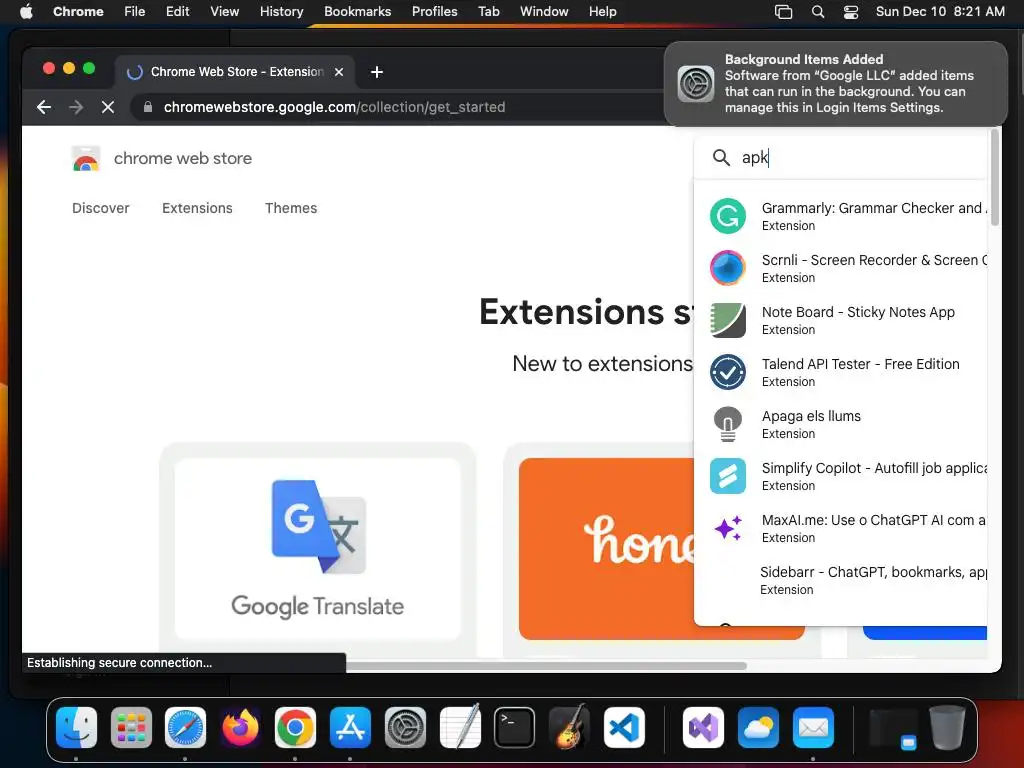This screenshot has width=1024, height=768.
Task: Open Visual Studio purple icon in dock
Action: [x=703, y=727]
